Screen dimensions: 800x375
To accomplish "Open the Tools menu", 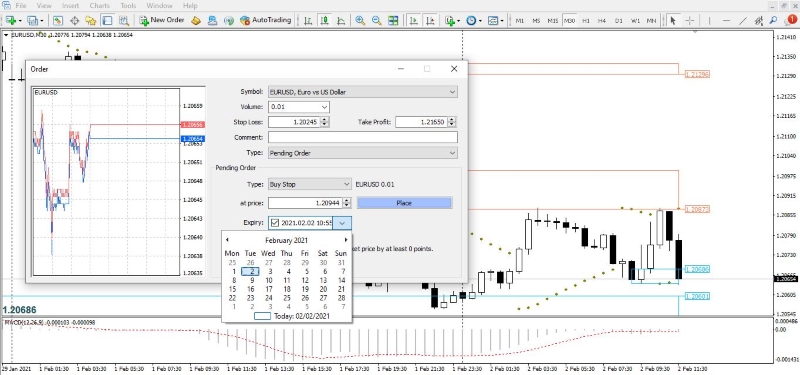I will (x=128, y=6).
